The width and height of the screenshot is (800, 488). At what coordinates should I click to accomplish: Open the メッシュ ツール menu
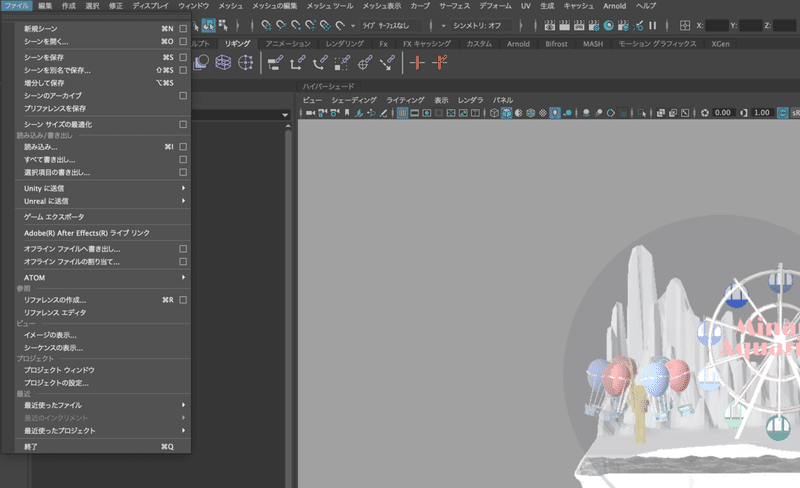330,6
